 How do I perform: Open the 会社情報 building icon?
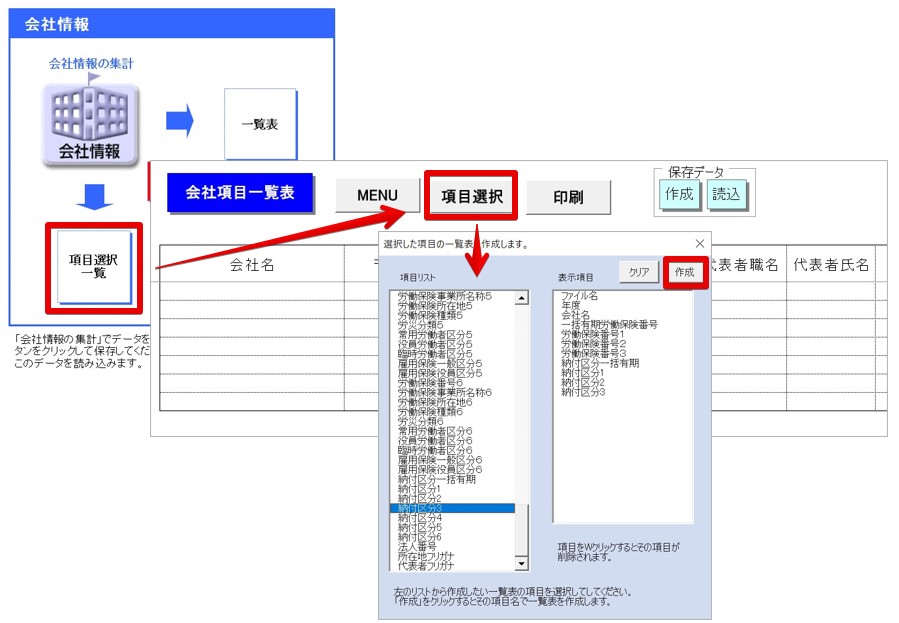click(x=90, y=124)
